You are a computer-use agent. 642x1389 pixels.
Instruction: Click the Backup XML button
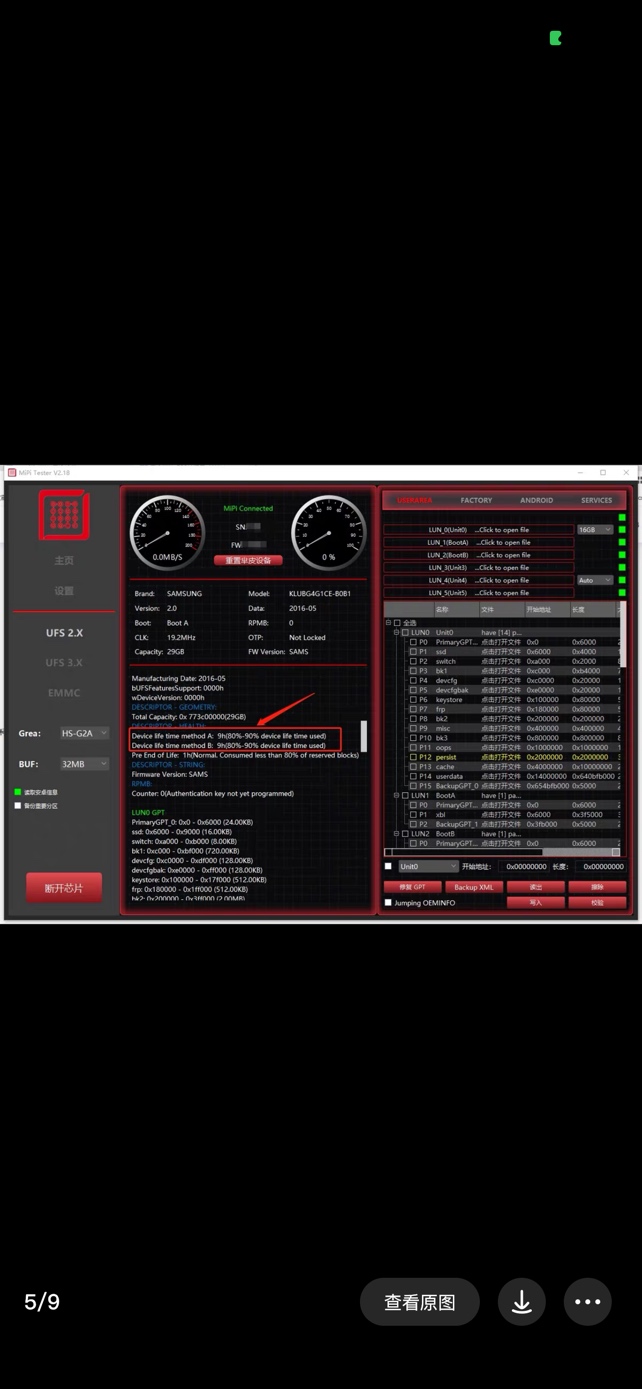click(473, 887)
